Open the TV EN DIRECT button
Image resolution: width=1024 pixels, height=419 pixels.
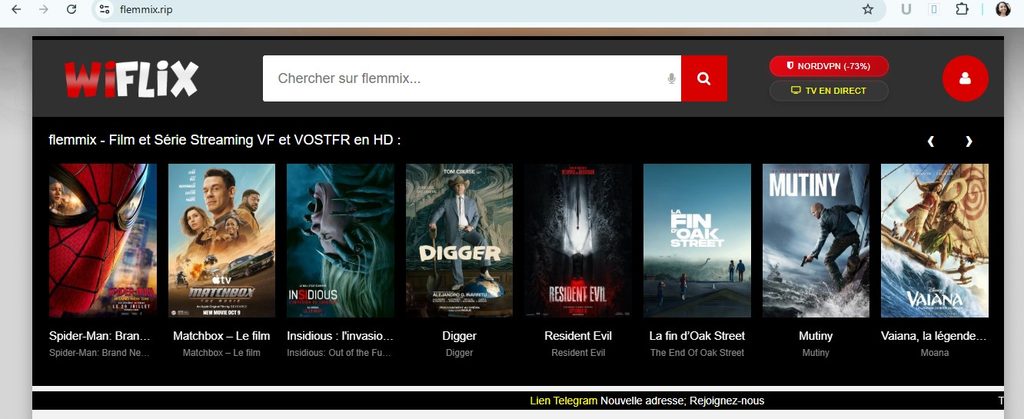829,91
